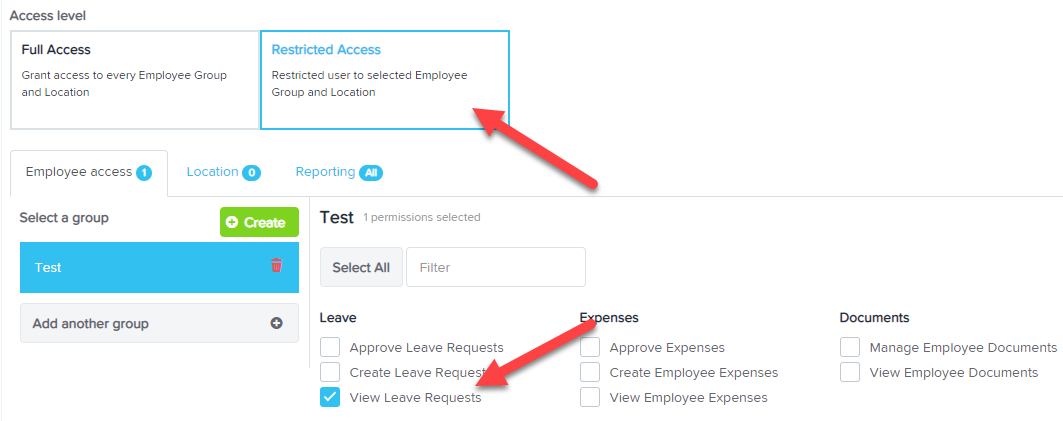The height and width of the screenshot is (421, 1063).
Task: Click the Reporting badge labeled All
Action: tap(371, 173)
